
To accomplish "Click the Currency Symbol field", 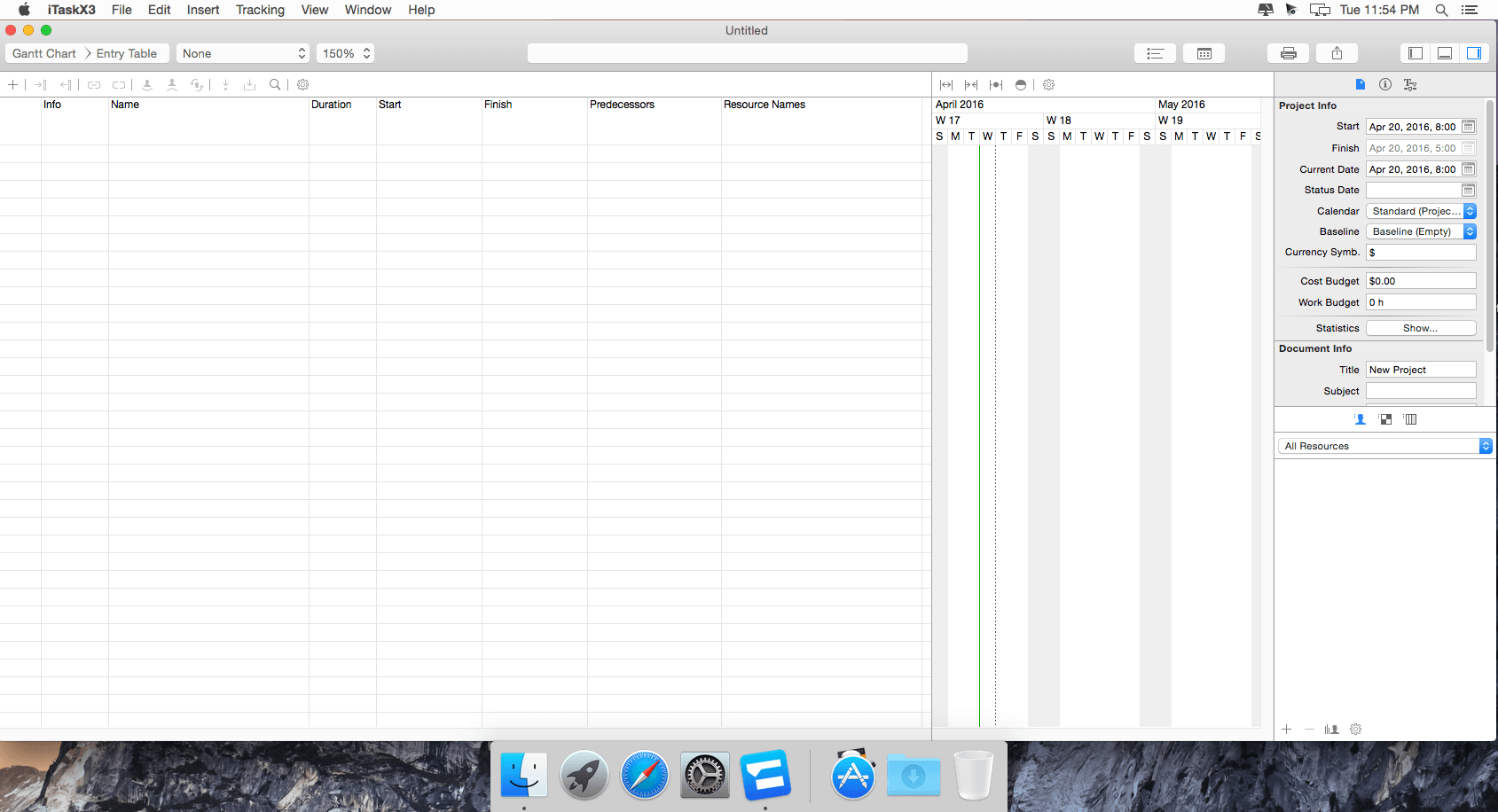I will click(1421, 253).
